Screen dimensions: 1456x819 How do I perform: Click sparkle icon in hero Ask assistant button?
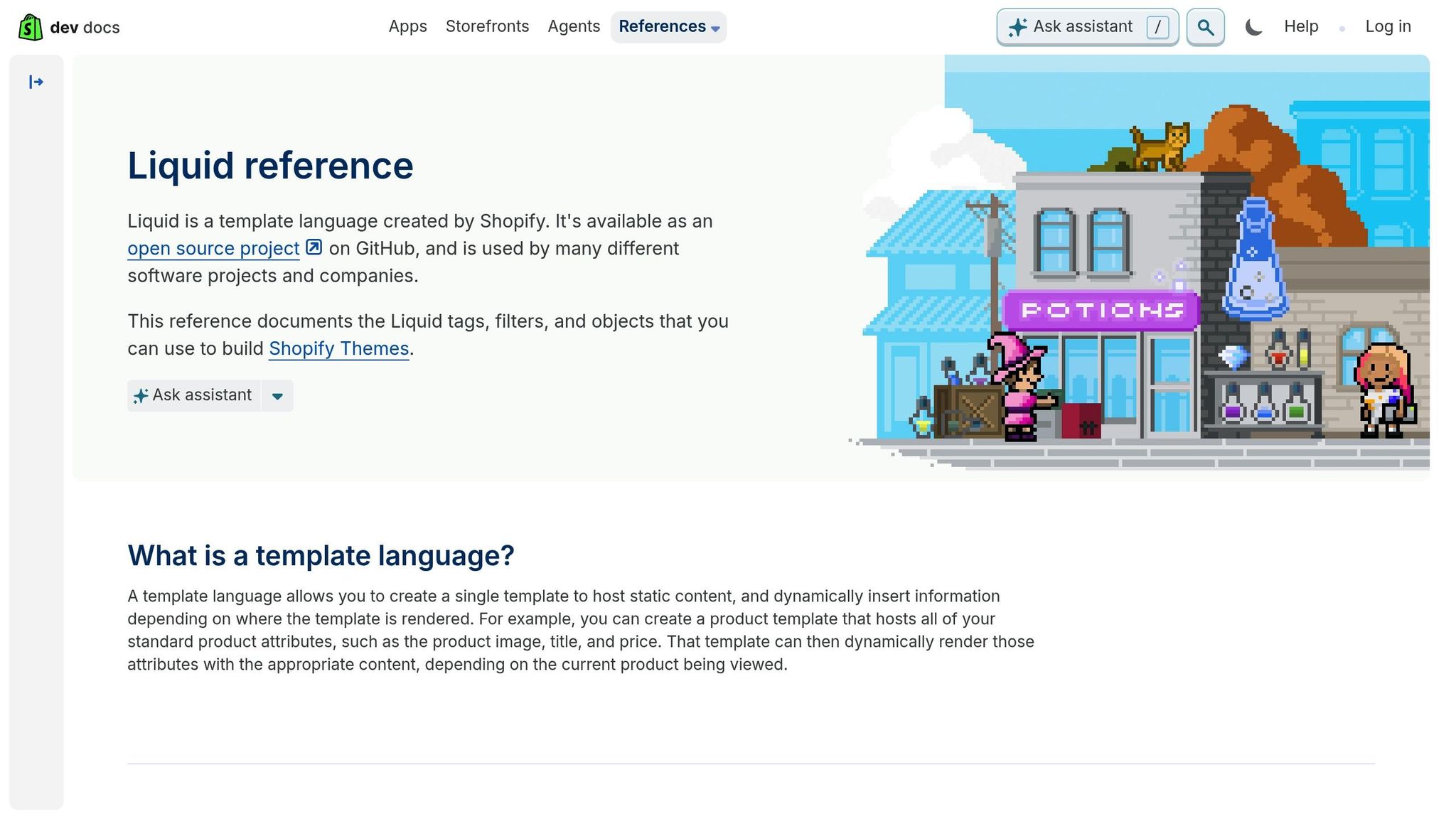tap(141, 396)
